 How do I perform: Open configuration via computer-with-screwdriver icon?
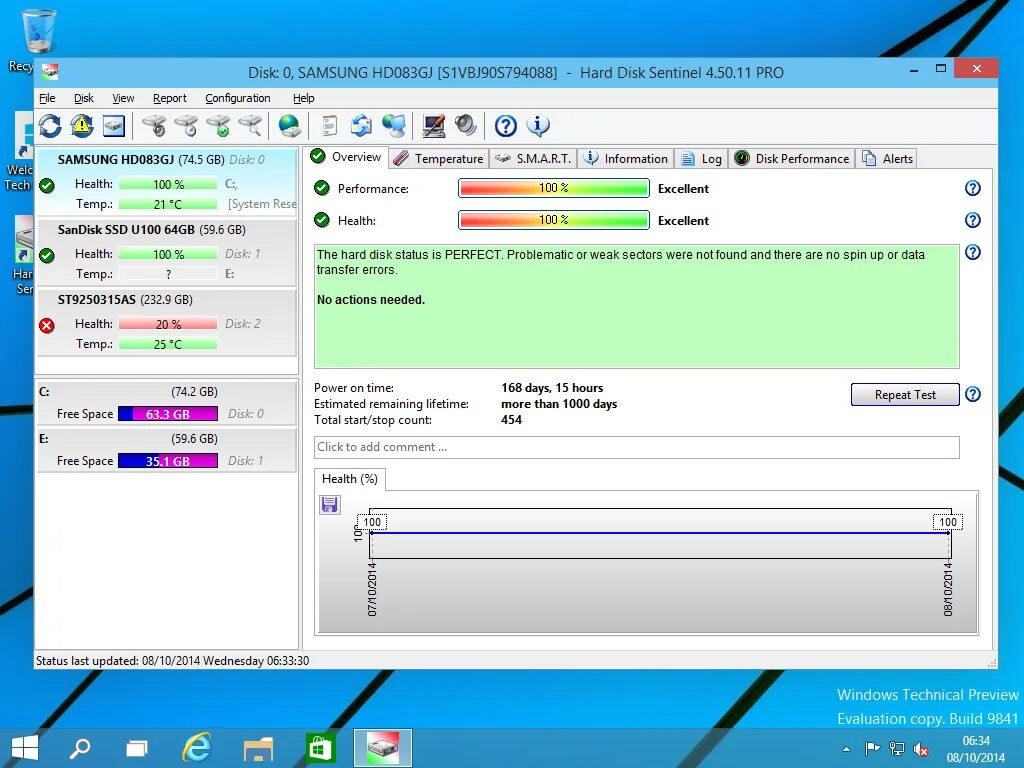click(x=434, y=125)
